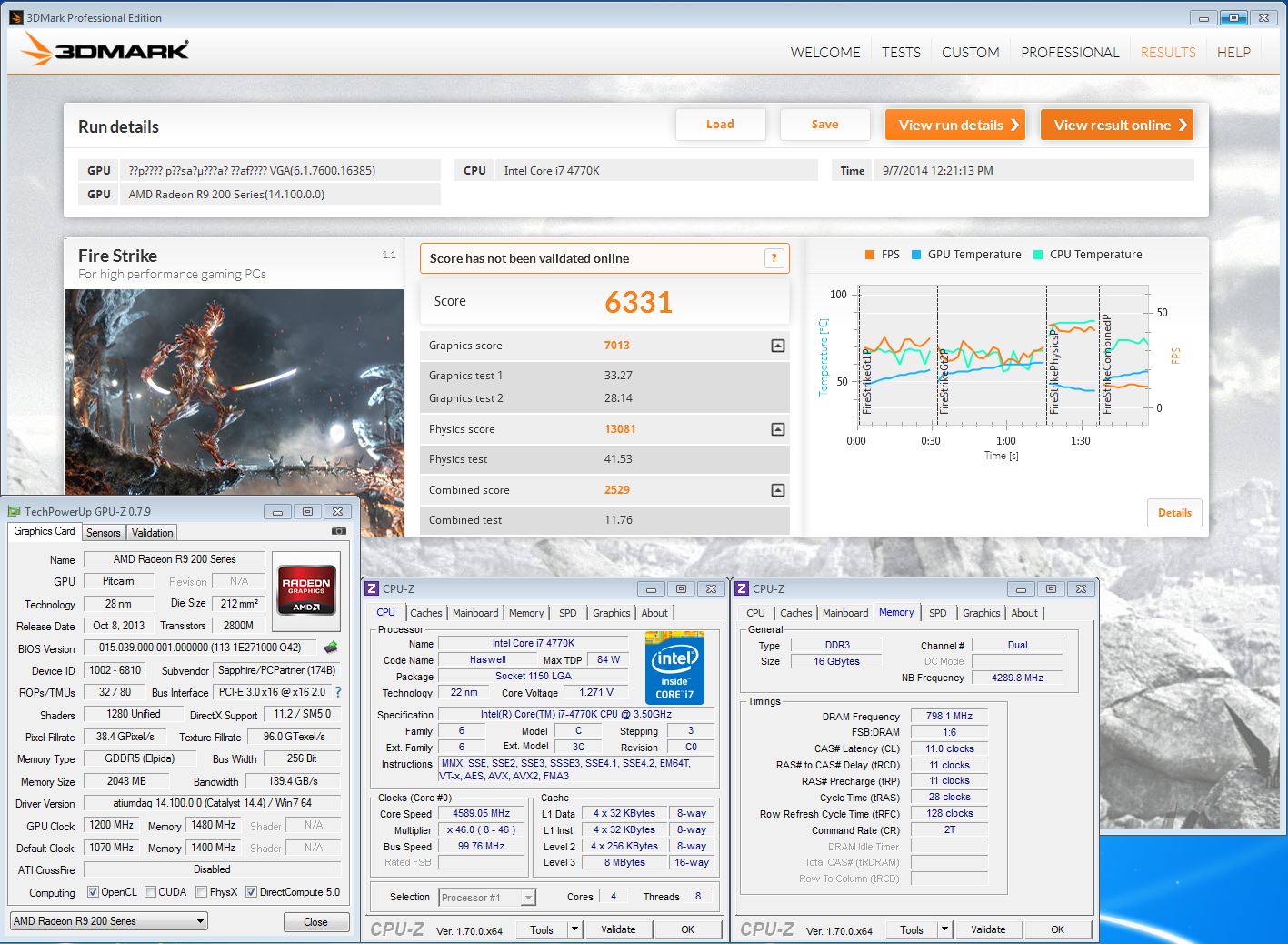Open Caches tab in the CPU tab window
1288x944 pixels.
(426, 613)
